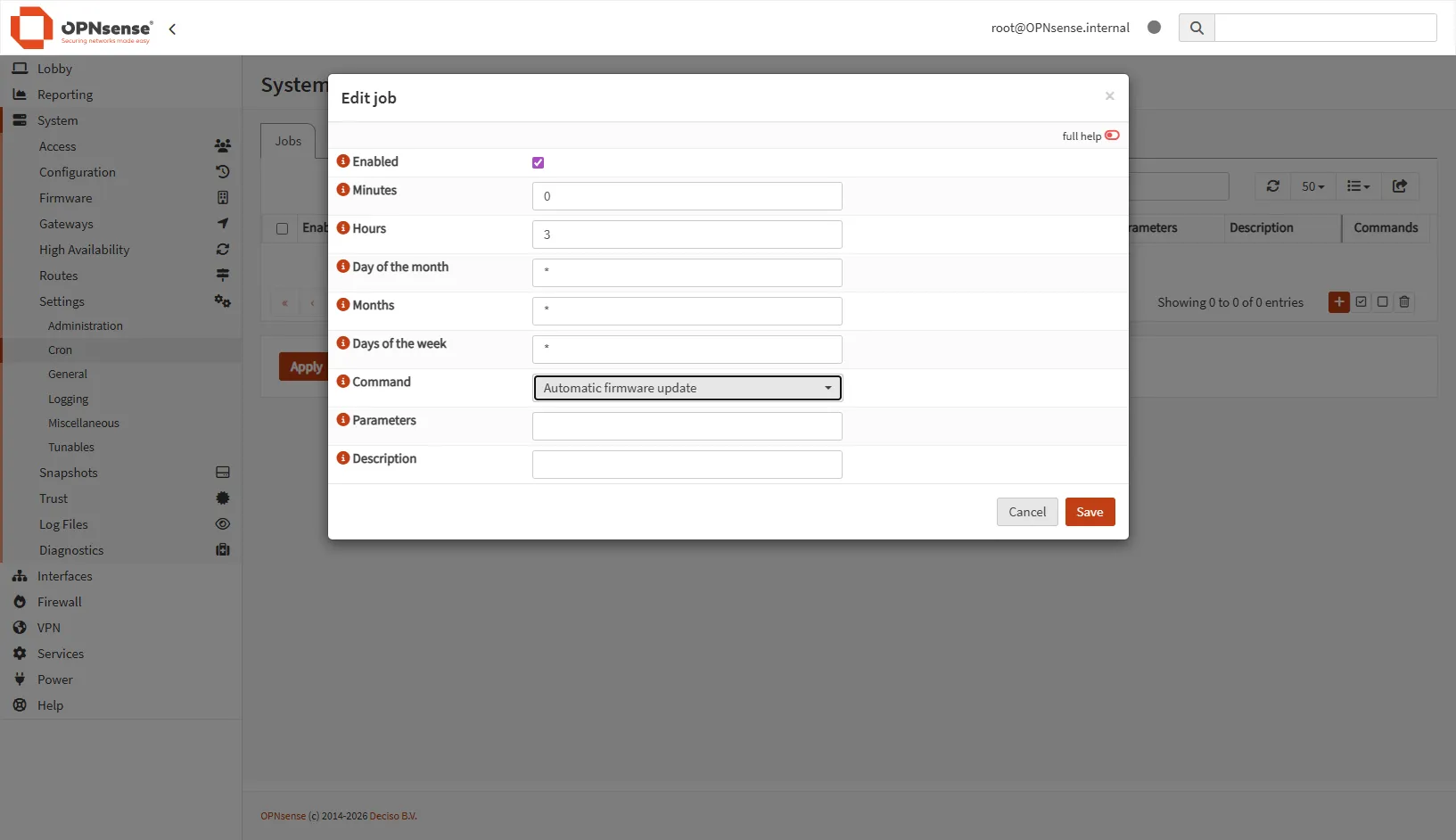Select the Jobs tab
Viewport: 1456px width, 840px height.
click(288, 141)
